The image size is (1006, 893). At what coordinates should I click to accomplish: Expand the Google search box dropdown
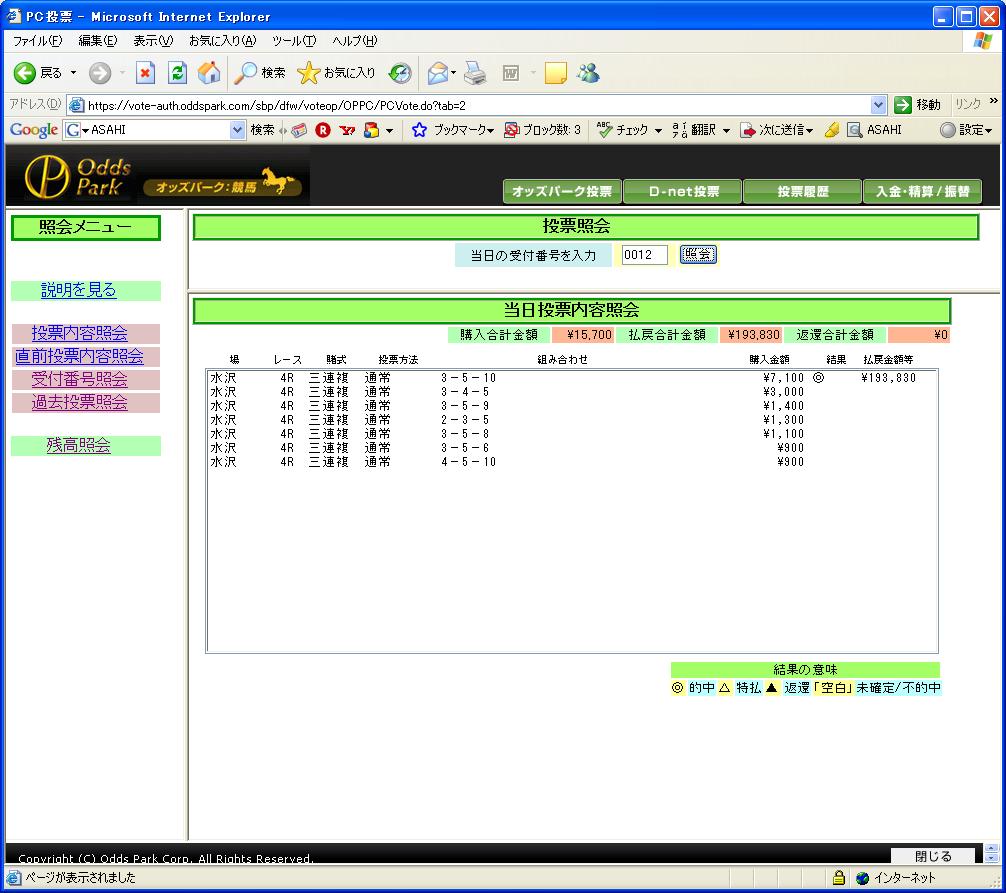tap(237, 130)
